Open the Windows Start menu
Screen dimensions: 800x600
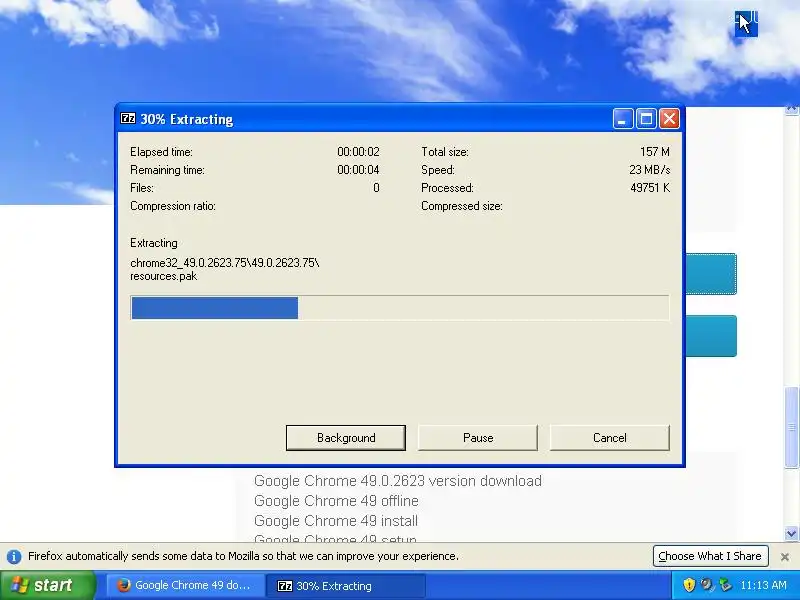coord(47,585)
